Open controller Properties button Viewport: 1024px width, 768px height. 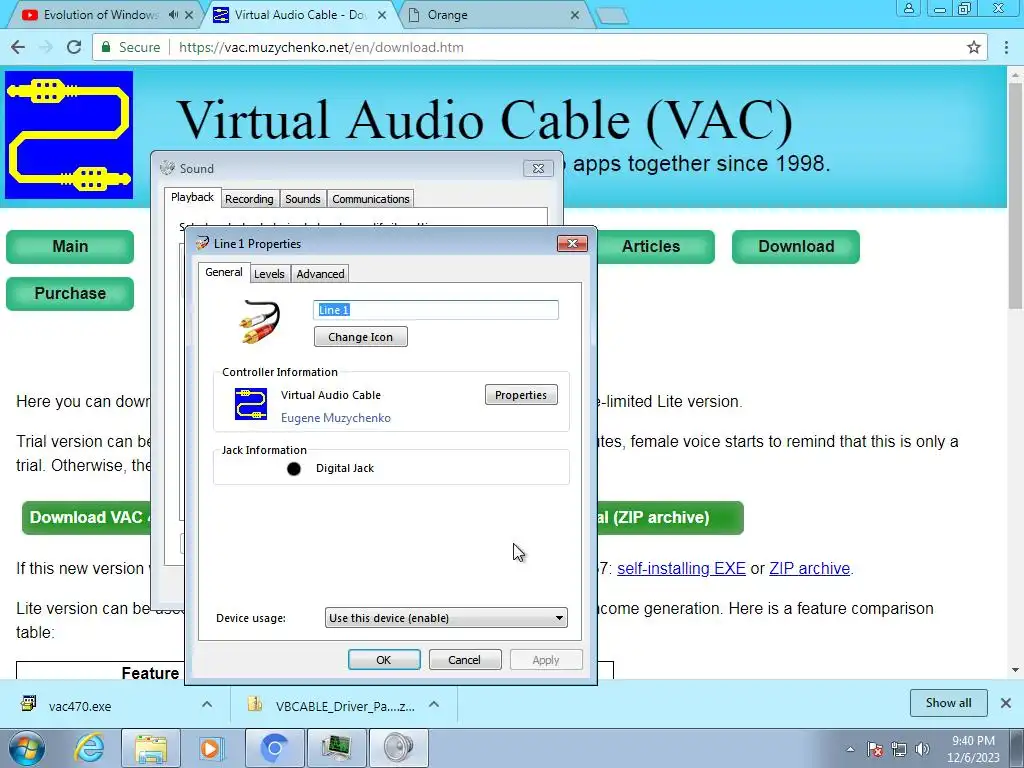click(x=521, y=395)
